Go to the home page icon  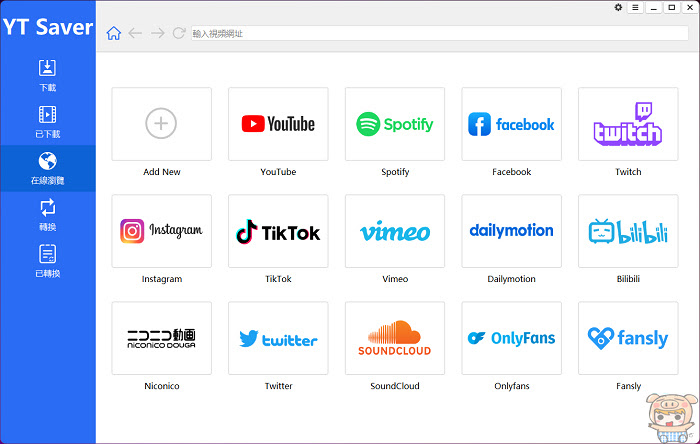pyautogui.click(x=114, y=33)
